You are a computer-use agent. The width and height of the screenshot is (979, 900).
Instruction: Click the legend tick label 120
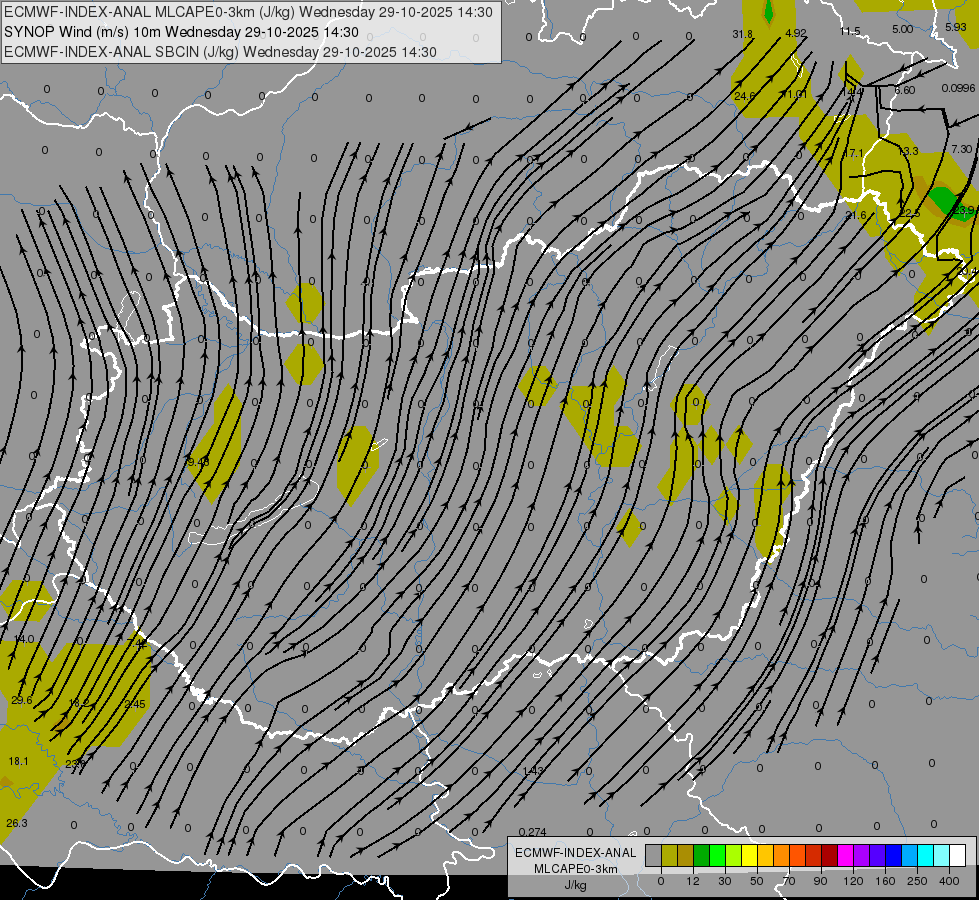853,881
